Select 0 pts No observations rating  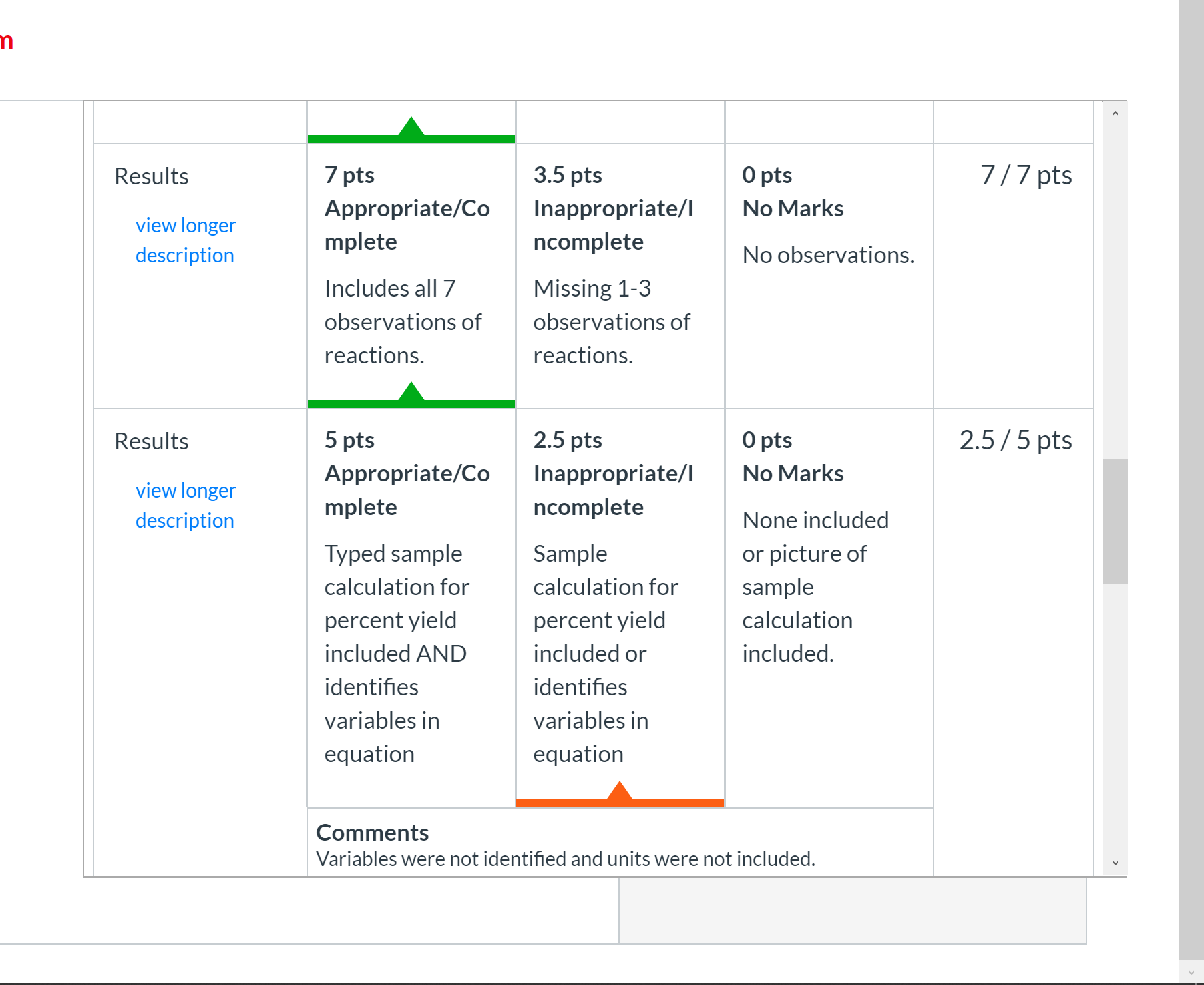coord(829,276)
